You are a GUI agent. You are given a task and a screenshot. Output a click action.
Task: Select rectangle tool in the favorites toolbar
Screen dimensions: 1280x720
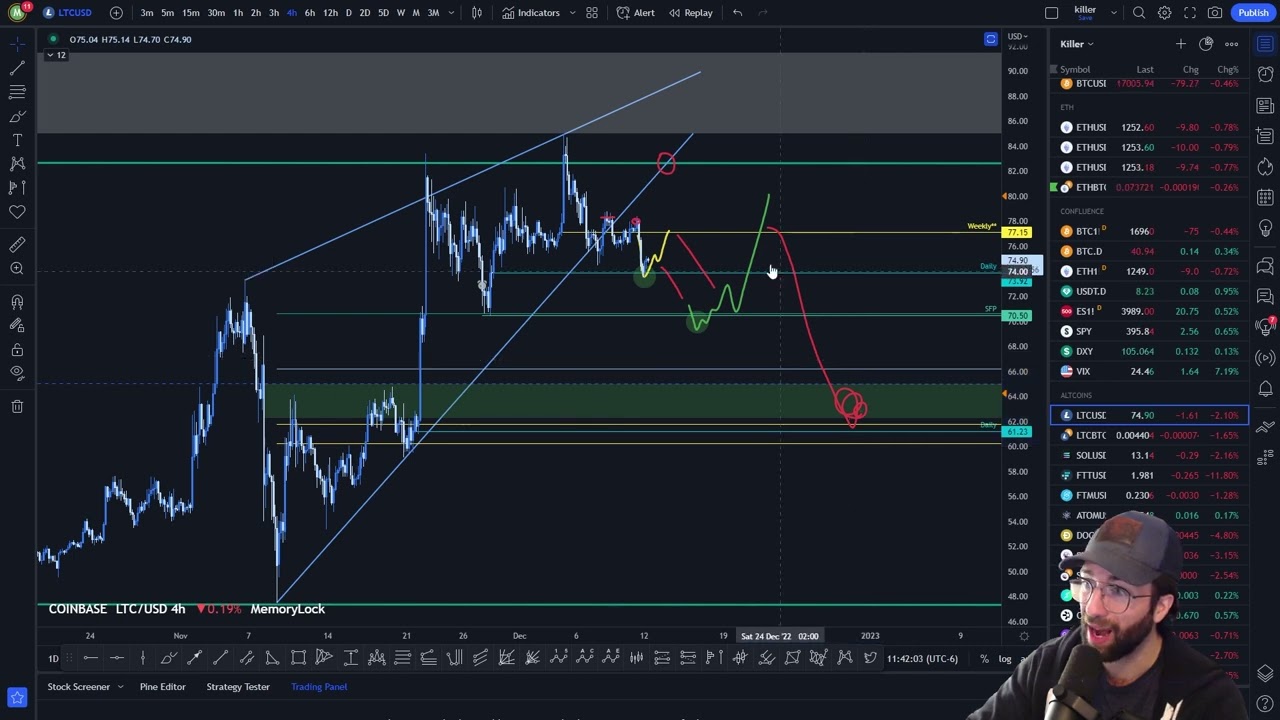coord(298,657)
